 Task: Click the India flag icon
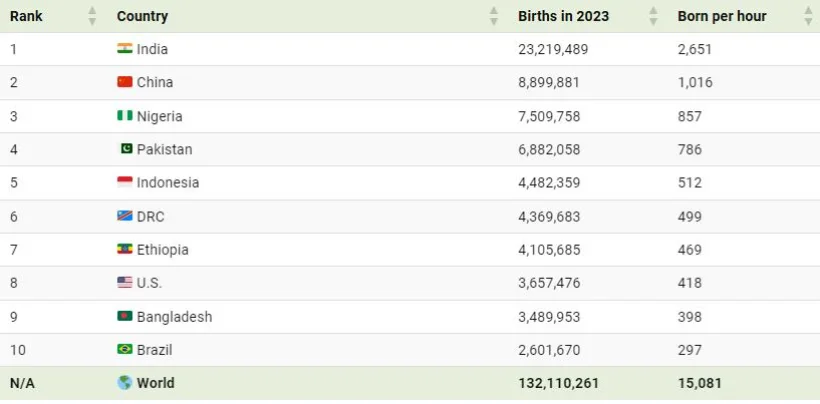(x=124, y=49)
